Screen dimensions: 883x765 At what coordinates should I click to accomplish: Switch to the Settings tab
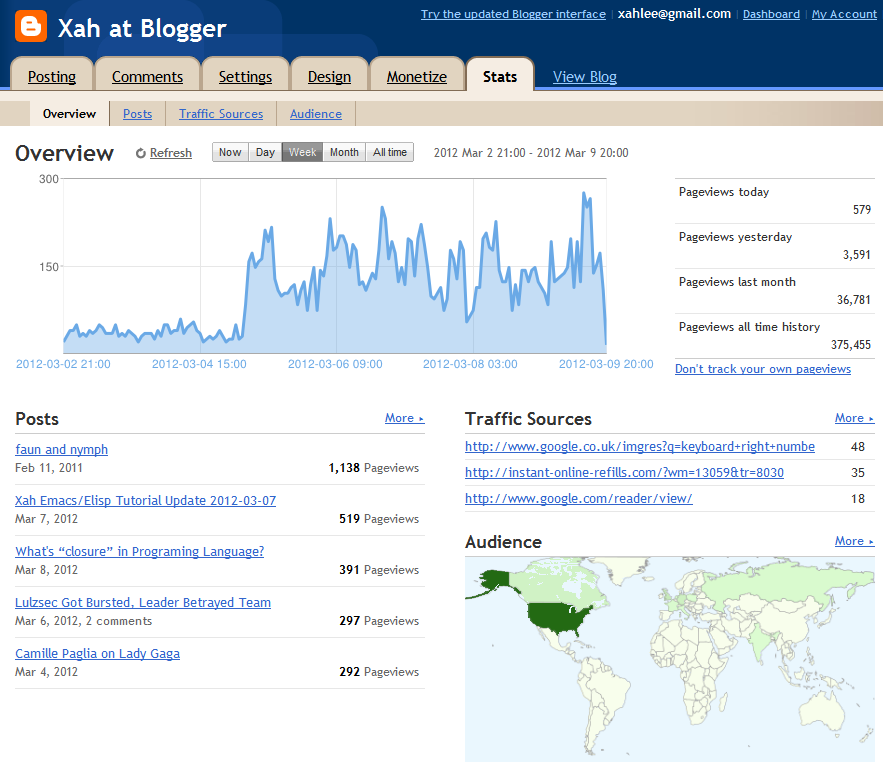point(245,76)
